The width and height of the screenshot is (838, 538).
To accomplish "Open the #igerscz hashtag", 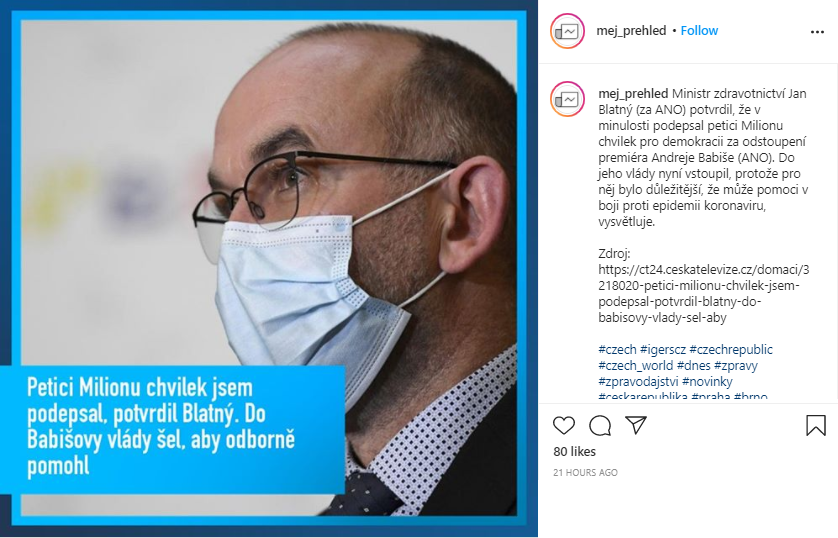I will (x=663, y=349).
